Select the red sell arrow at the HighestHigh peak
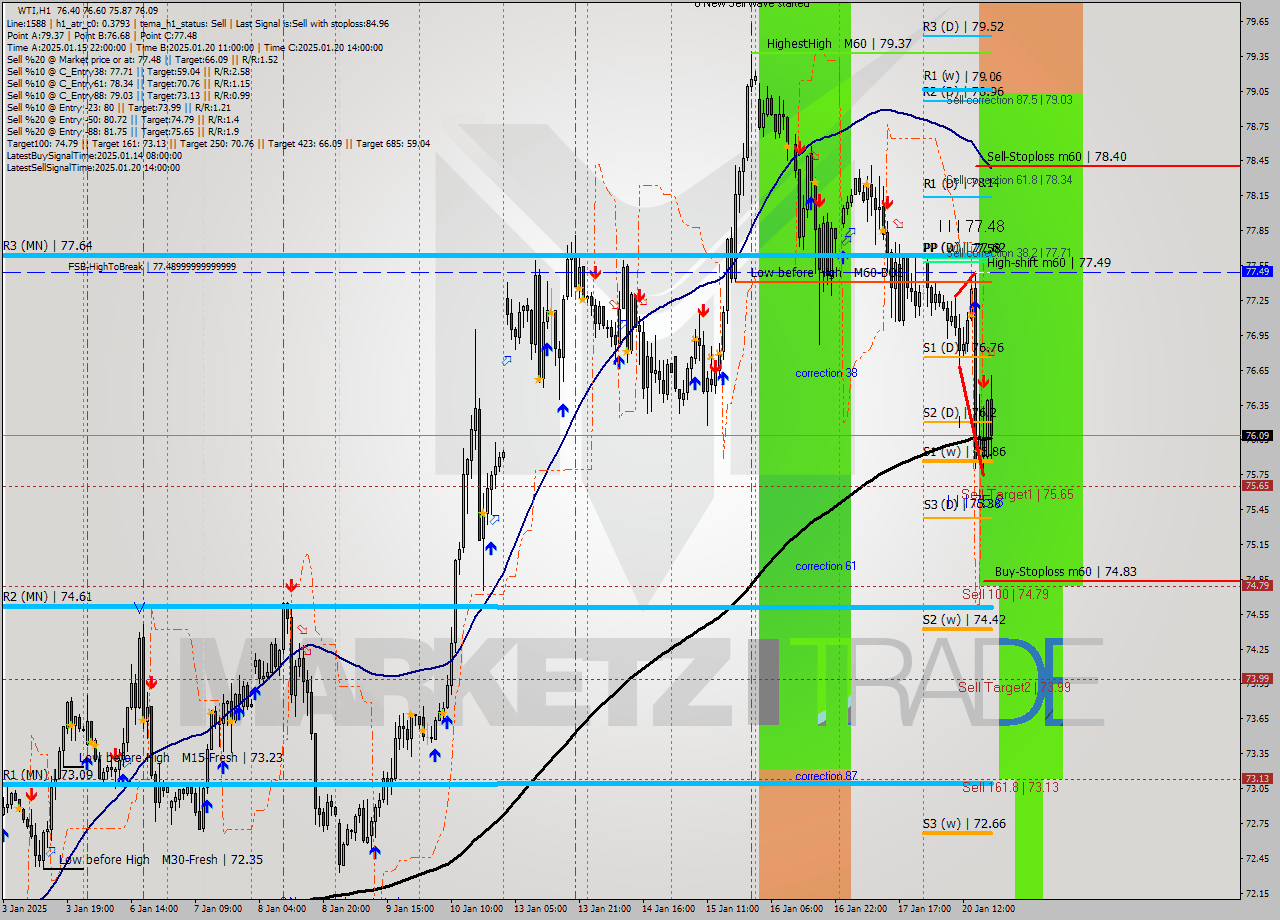 (800, 148)
